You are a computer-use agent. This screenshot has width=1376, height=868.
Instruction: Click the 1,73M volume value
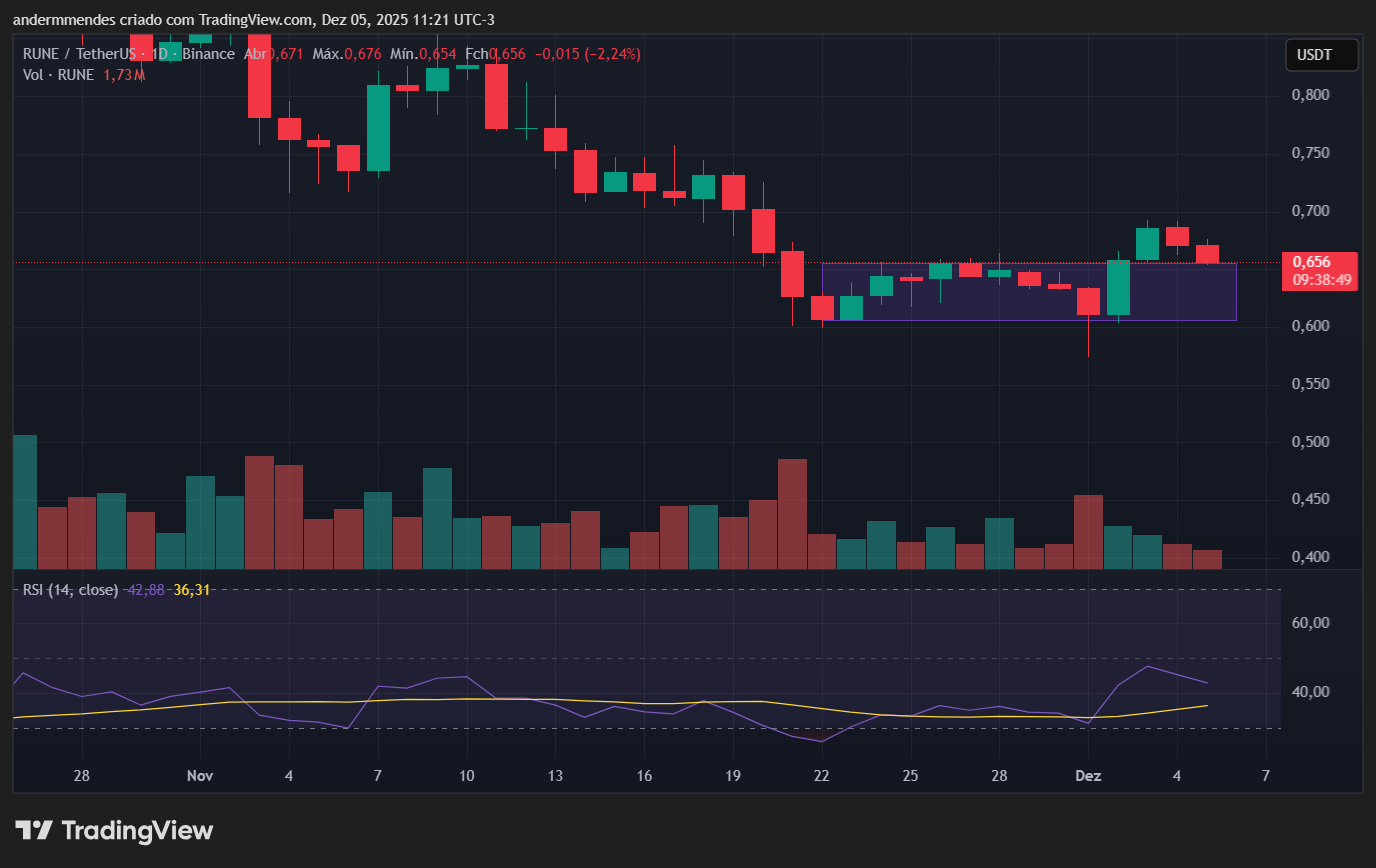[x=123, y=74]
